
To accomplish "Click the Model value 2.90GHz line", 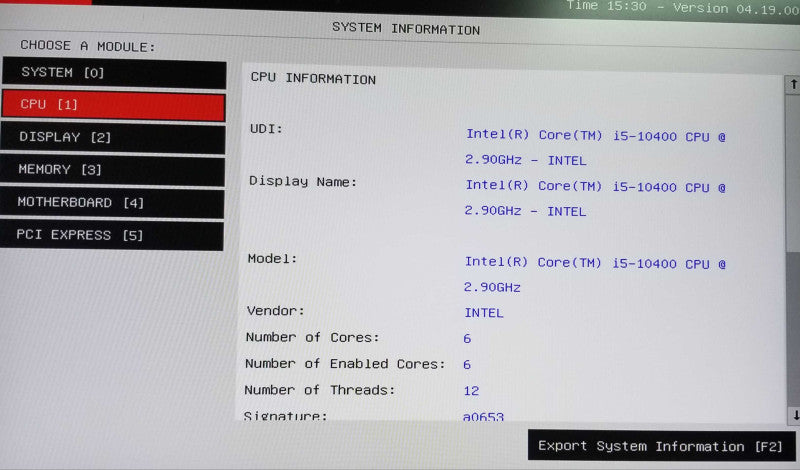I will (x=492, y=287).
